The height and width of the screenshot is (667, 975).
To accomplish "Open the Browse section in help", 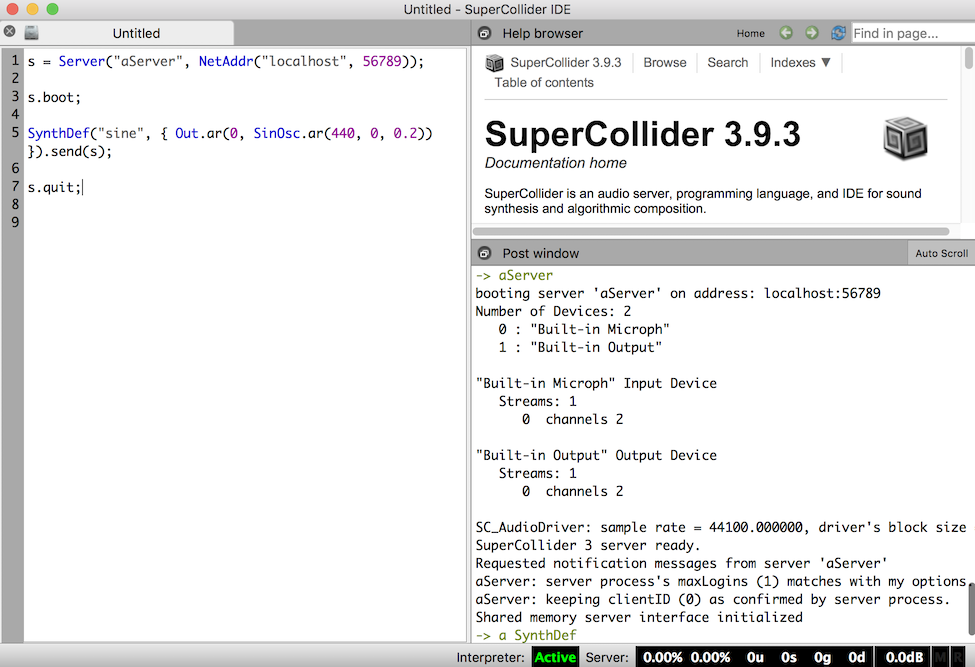I will pyautogui.click(x=665, y=62).
